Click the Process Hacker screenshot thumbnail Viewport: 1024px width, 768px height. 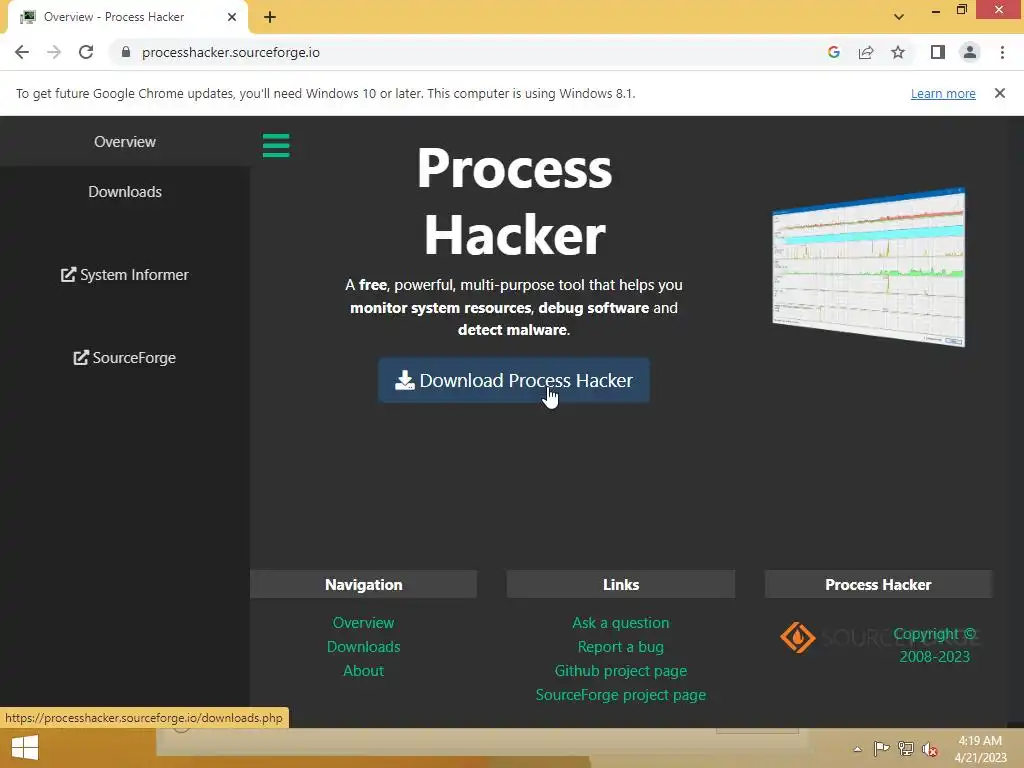click(x=869, y=267)
